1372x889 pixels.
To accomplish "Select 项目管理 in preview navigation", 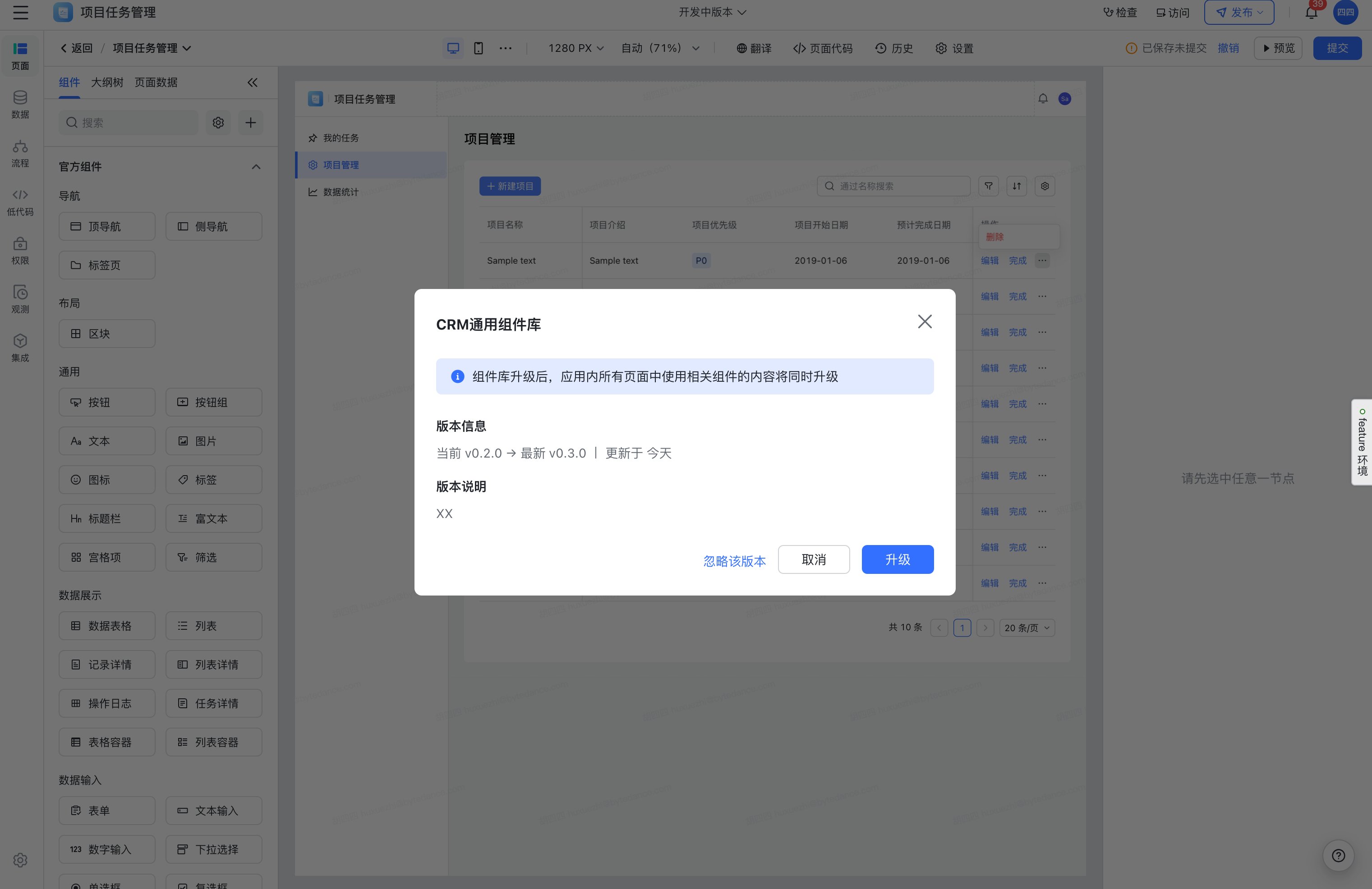I will point(371,165).
